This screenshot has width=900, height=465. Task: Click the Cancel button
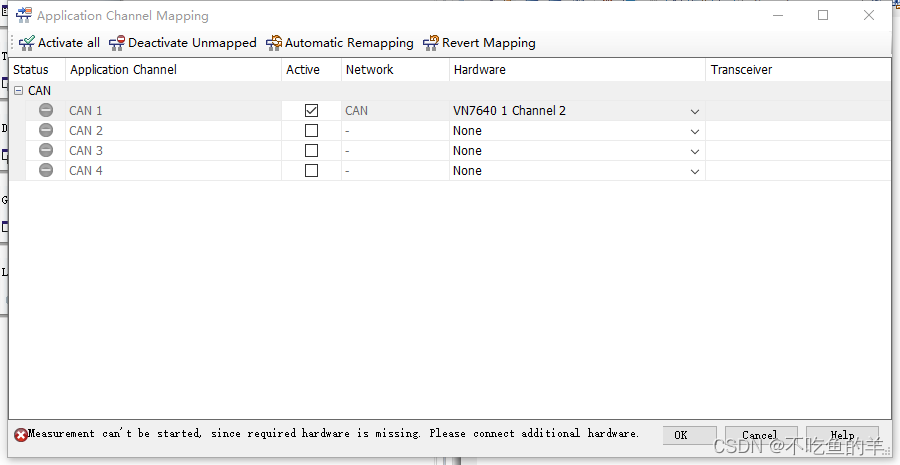click(x=761, y=435)
